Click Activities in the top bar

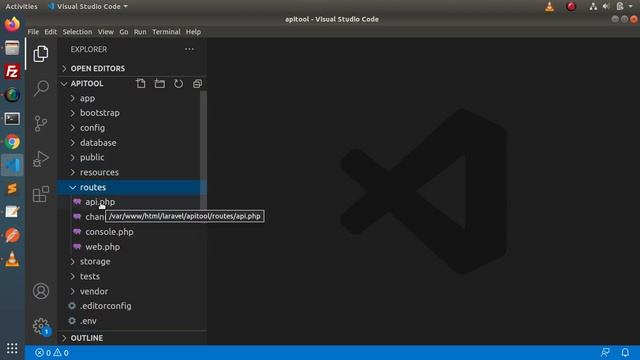(x=21, y=7)
